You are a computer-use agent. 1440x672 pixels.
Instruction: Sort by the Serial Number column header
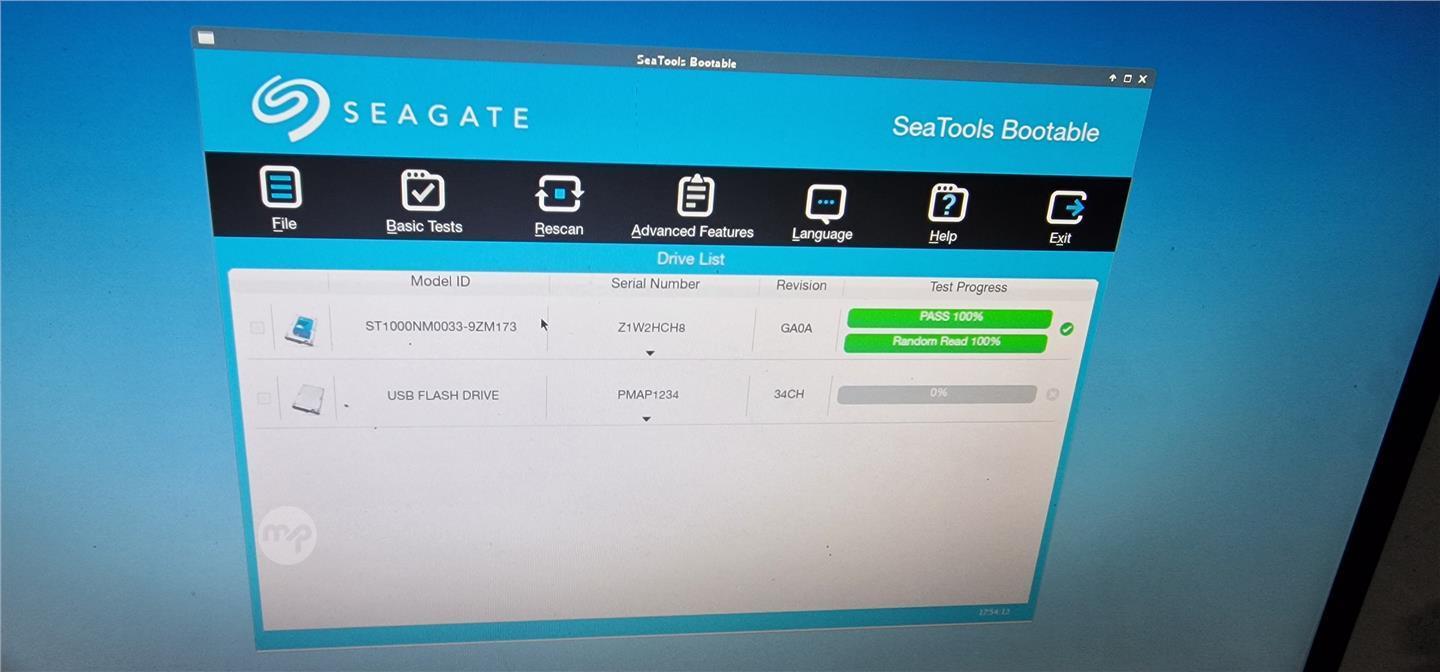(655, 283)
